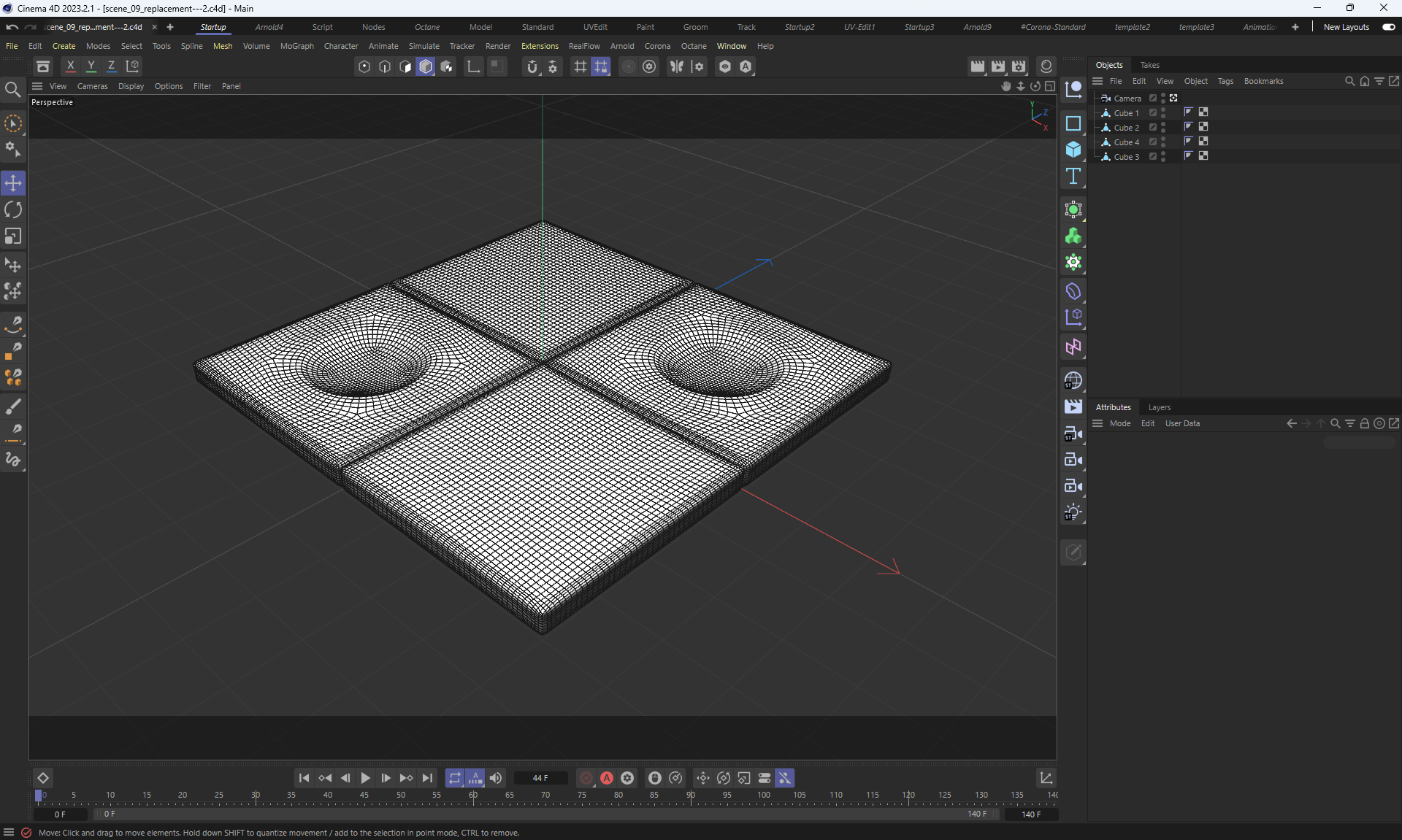
Task: Toggle visibility dots for Cube 1
Action: click(1163, 113)
